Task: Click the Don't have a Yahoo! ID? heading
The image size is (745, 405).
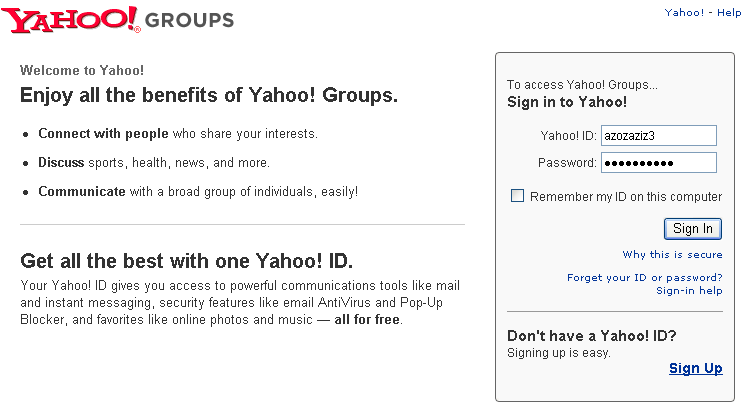Action: (x=591, y=336)
